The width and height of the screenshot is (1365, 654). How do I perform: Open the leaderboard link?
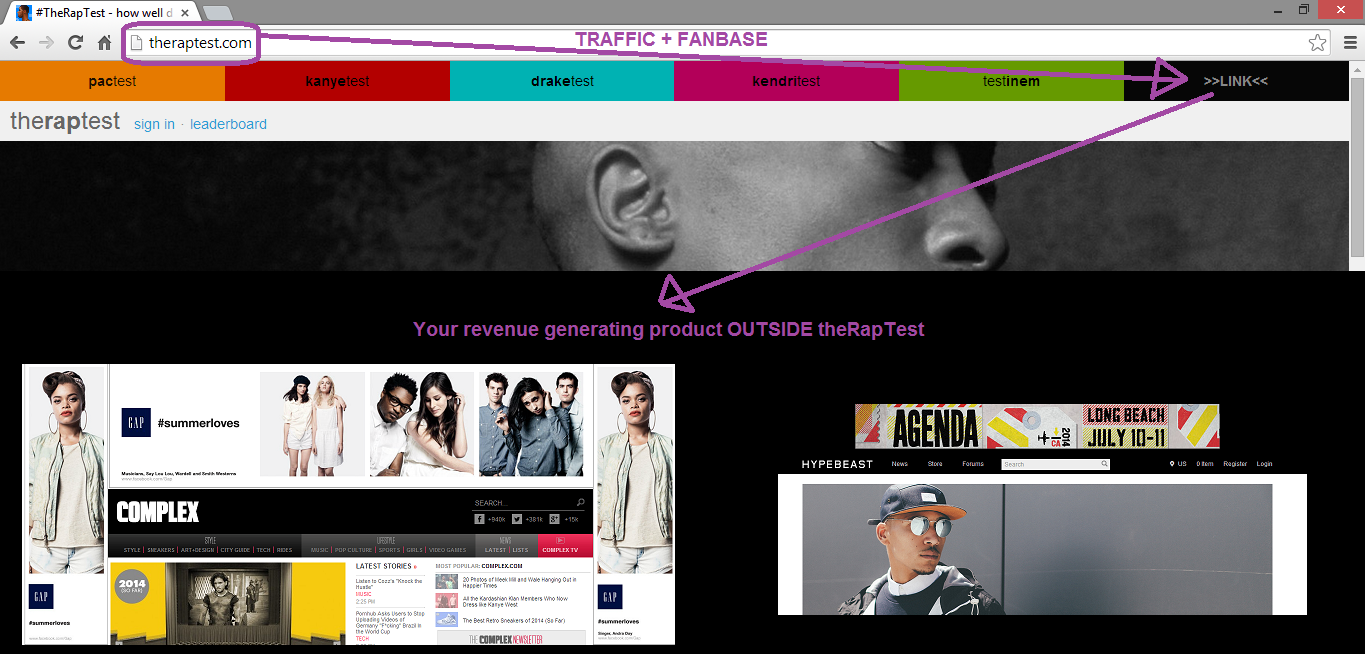pyautogui.click(x=228, y=124)
